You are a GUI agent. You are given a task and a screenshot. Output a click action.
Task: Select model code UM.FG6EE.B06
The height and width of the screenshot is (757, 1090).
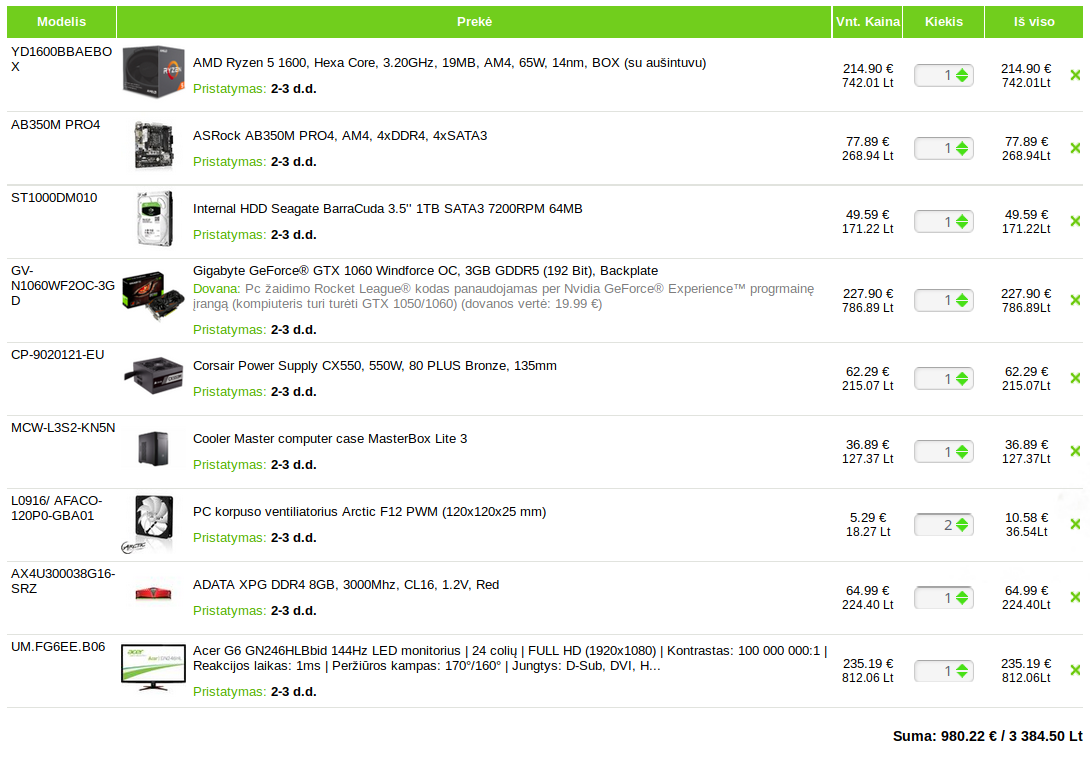[58, 646]
